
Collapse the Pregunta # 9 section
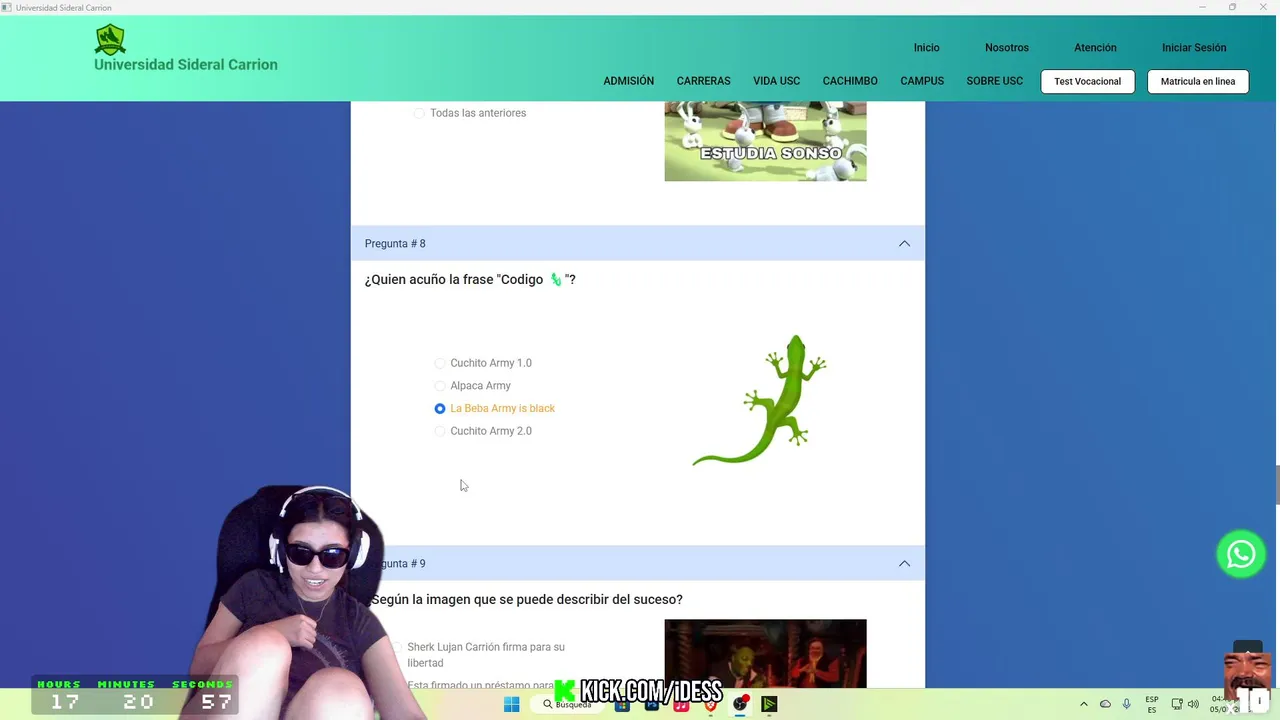click(x=904, y=564)
